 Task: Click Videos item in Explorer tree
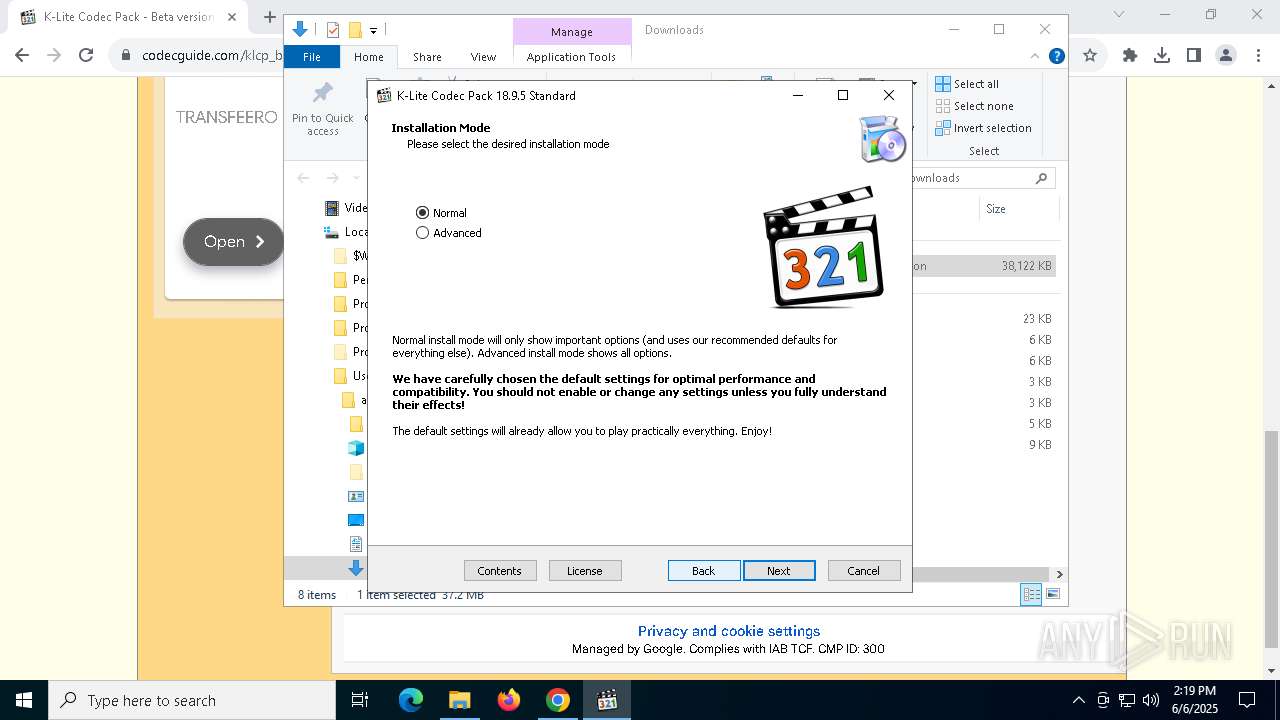coord(346,208)
